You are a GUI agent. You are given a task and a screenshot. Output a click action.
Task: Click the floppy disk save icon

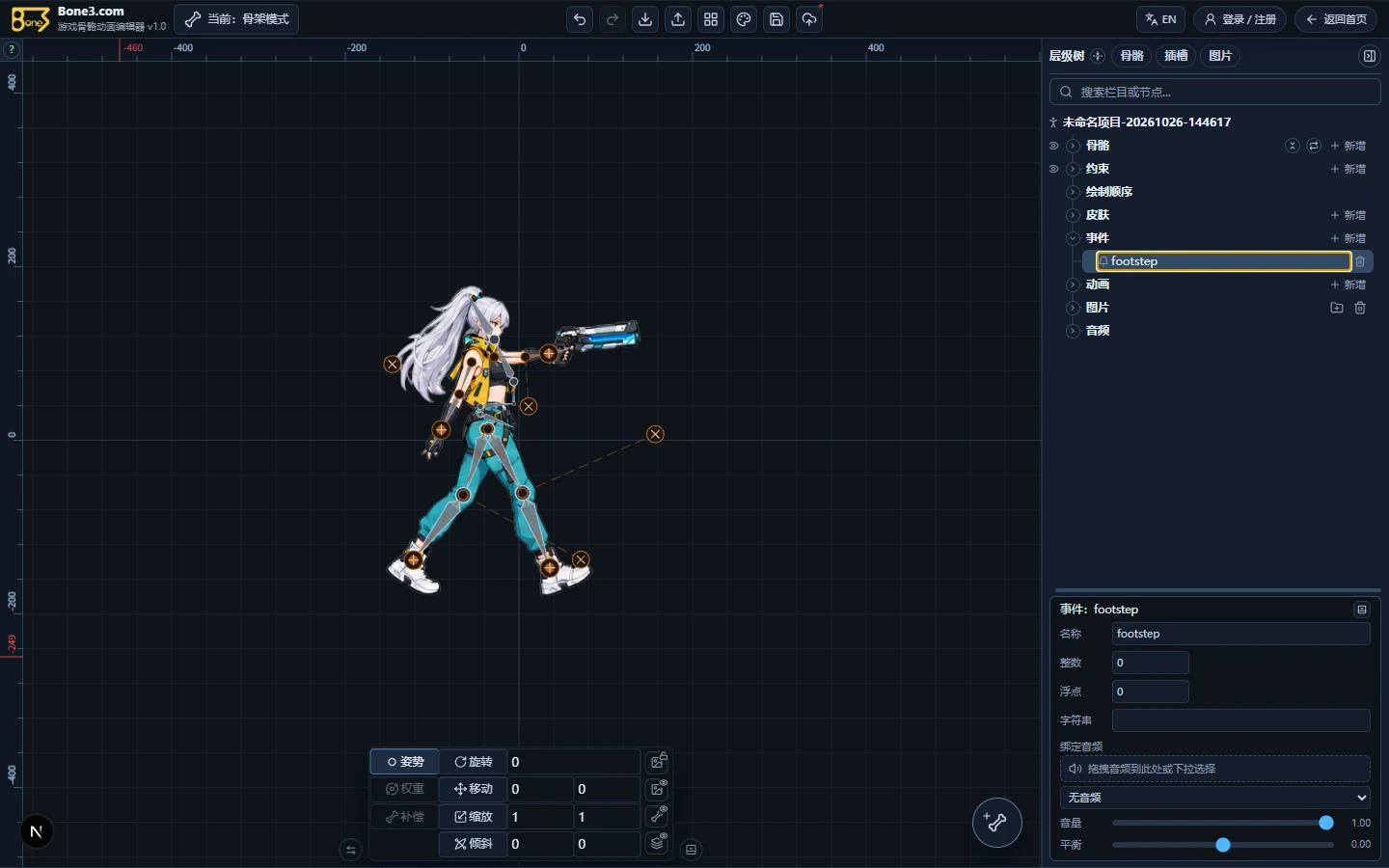[776, 19]
